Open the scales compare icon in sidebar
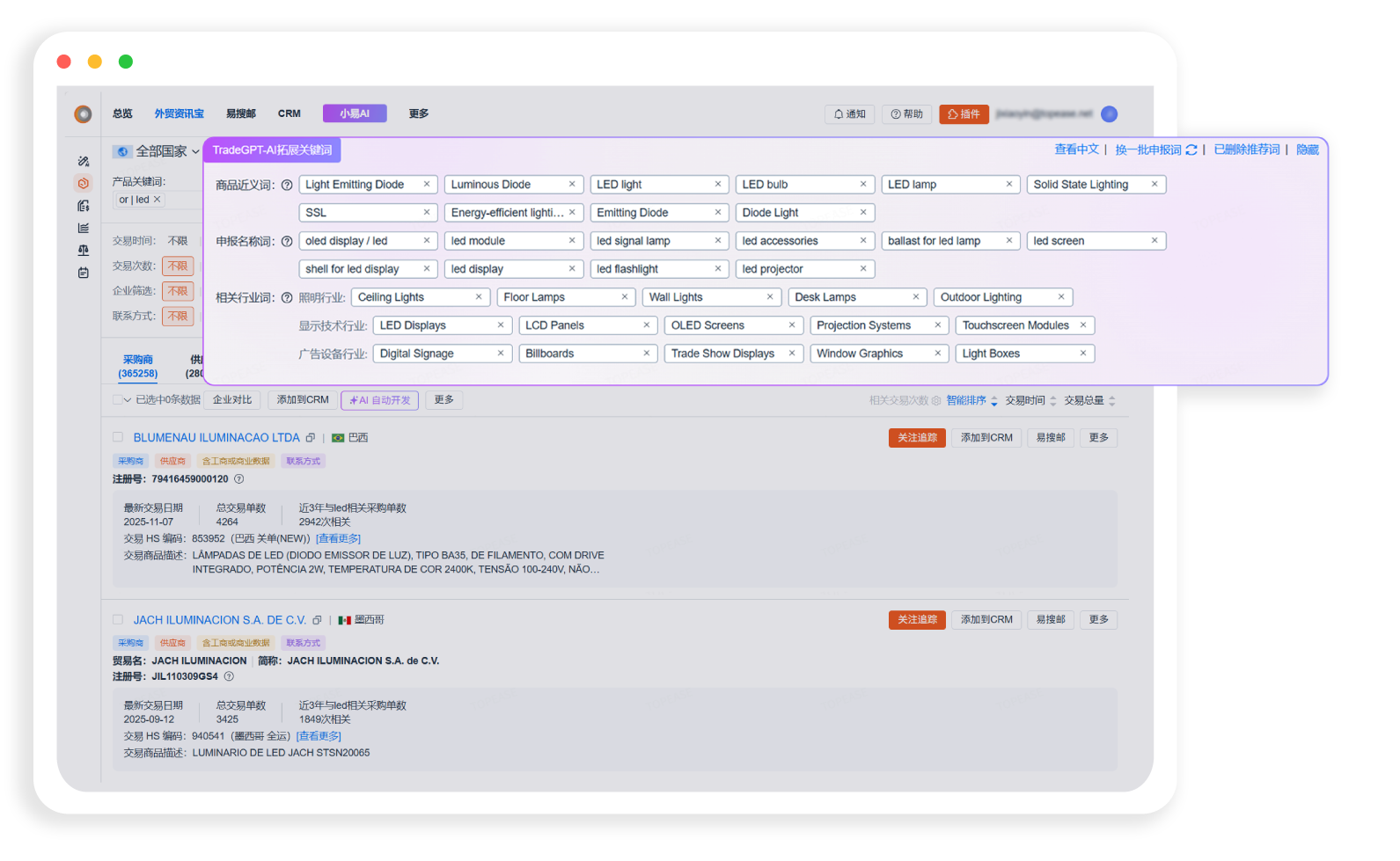The height and width of the screenshot is (861, 1400). (x=84, y=251)
